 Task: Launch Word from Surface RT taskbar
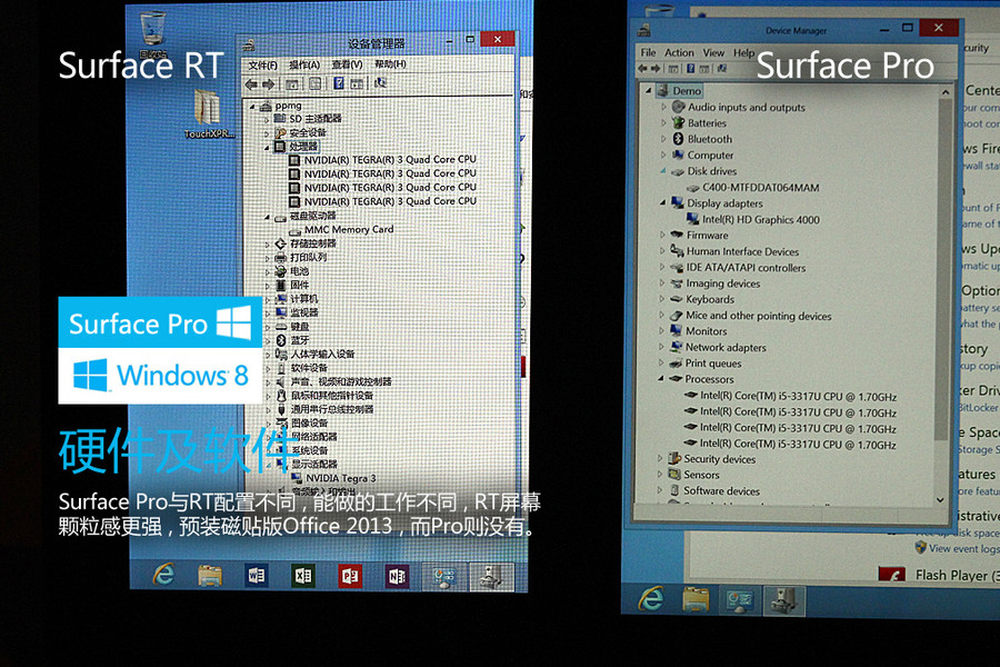pos(256,576)
